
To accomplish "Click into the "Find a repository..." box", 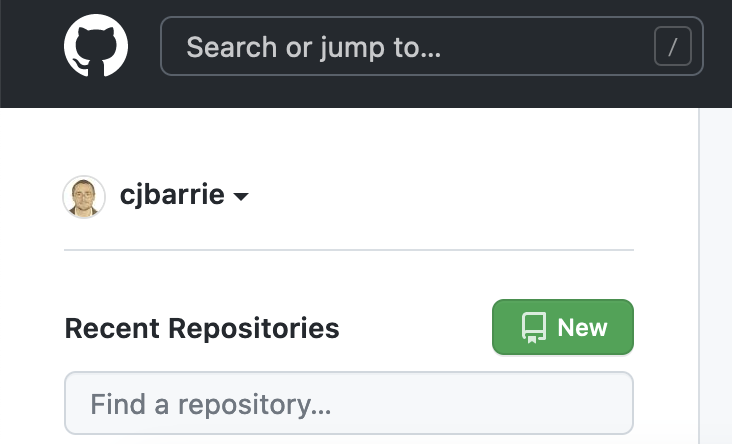I will (349, 403).
